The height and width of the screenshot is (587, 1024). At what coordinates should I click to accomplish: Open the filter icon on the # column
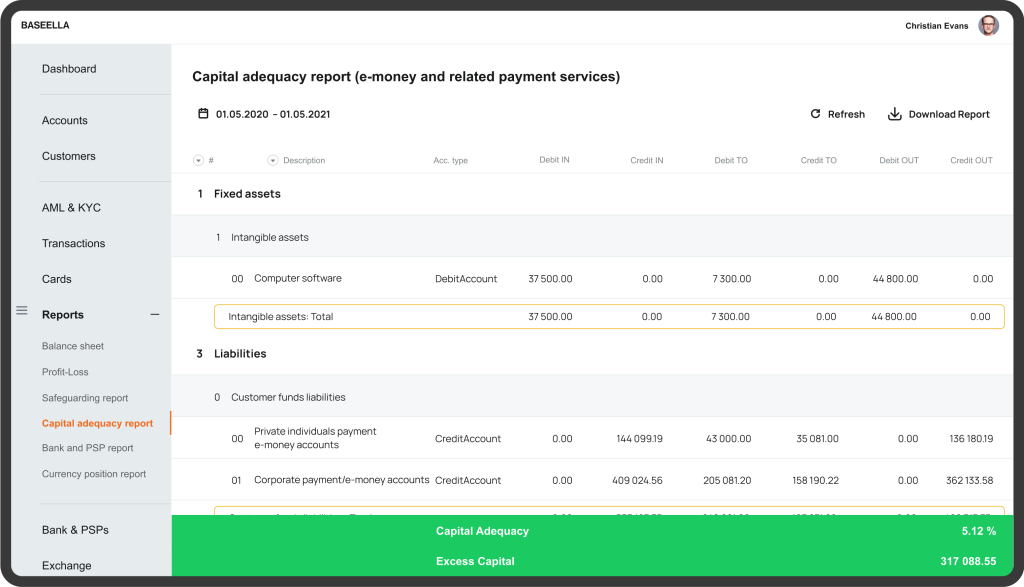pos(198,160)
